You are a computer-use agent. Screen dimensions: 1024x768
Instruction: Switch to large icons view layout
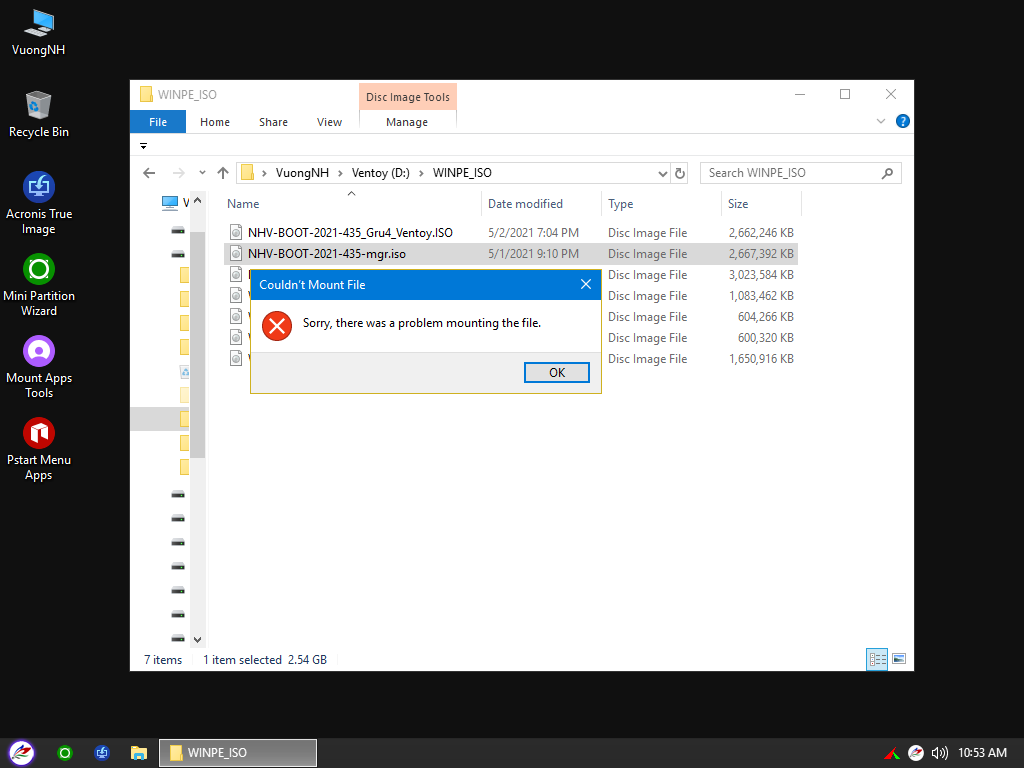pyautogui.click(x=899, y=659)
